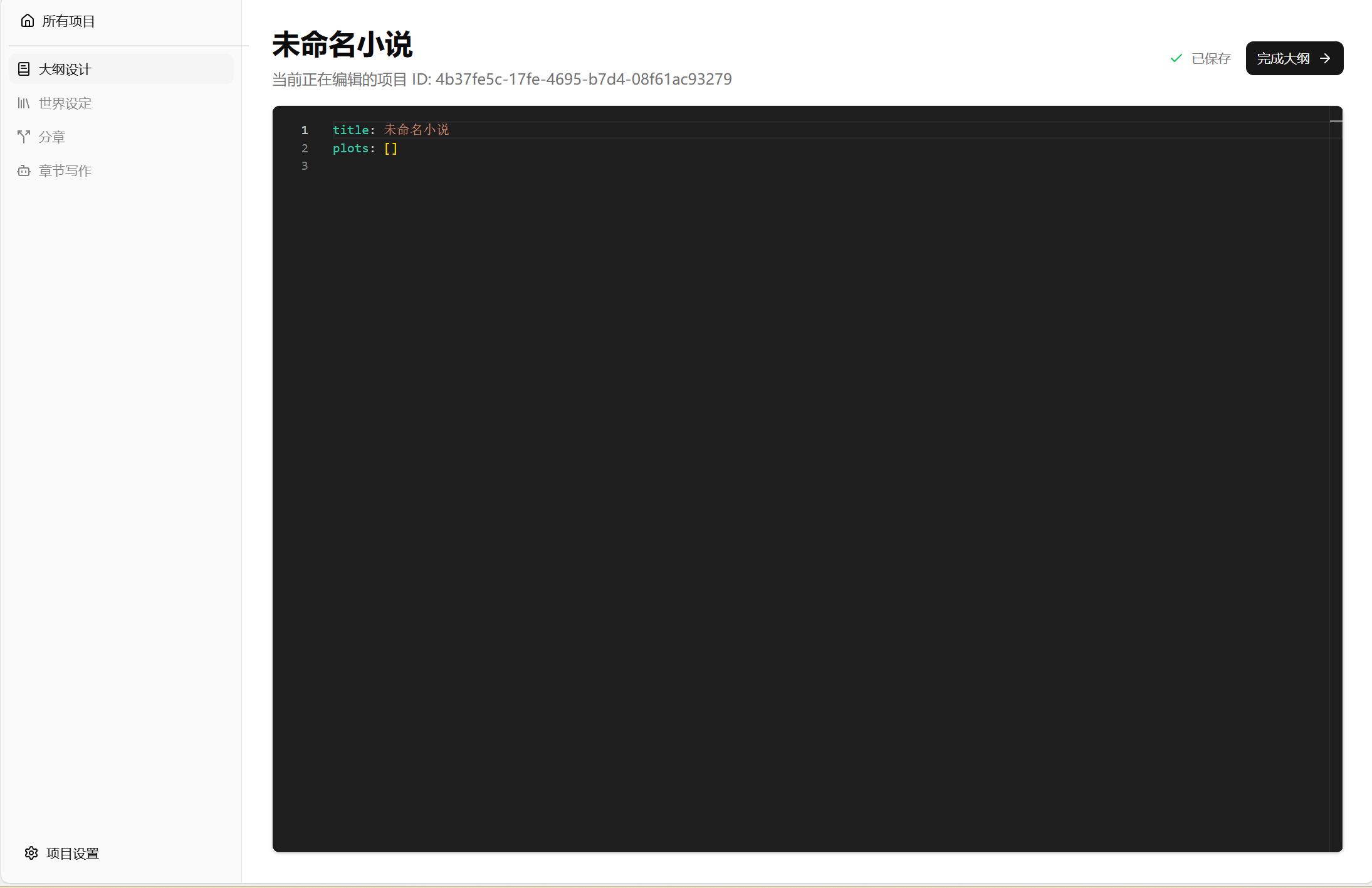
Task: Click the green checkmark beside 已保存
Action: [x=1176, y=58]
